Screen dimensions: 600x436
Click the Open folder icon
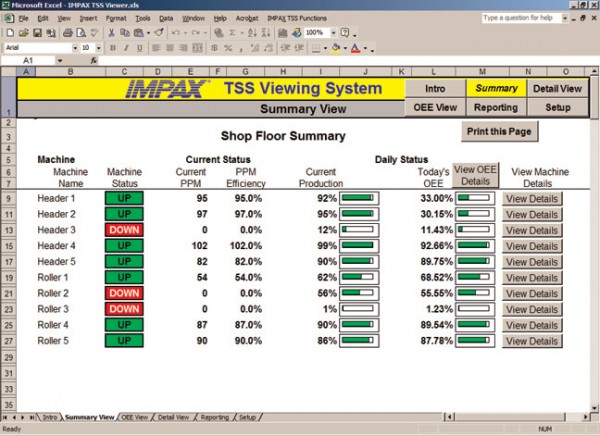click(x=24, y=33)
